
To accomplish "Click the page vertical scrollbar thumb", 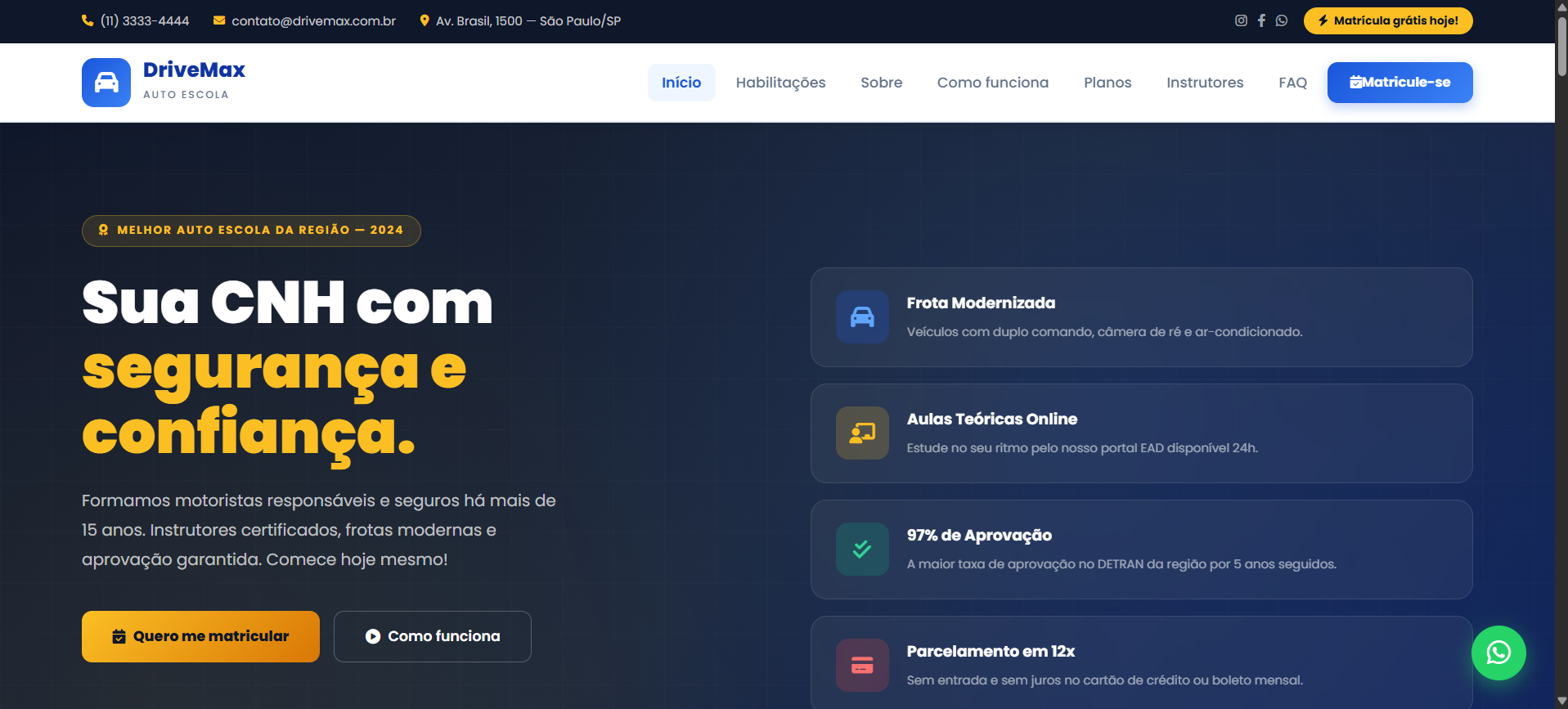I will [x=1561, y=47].
